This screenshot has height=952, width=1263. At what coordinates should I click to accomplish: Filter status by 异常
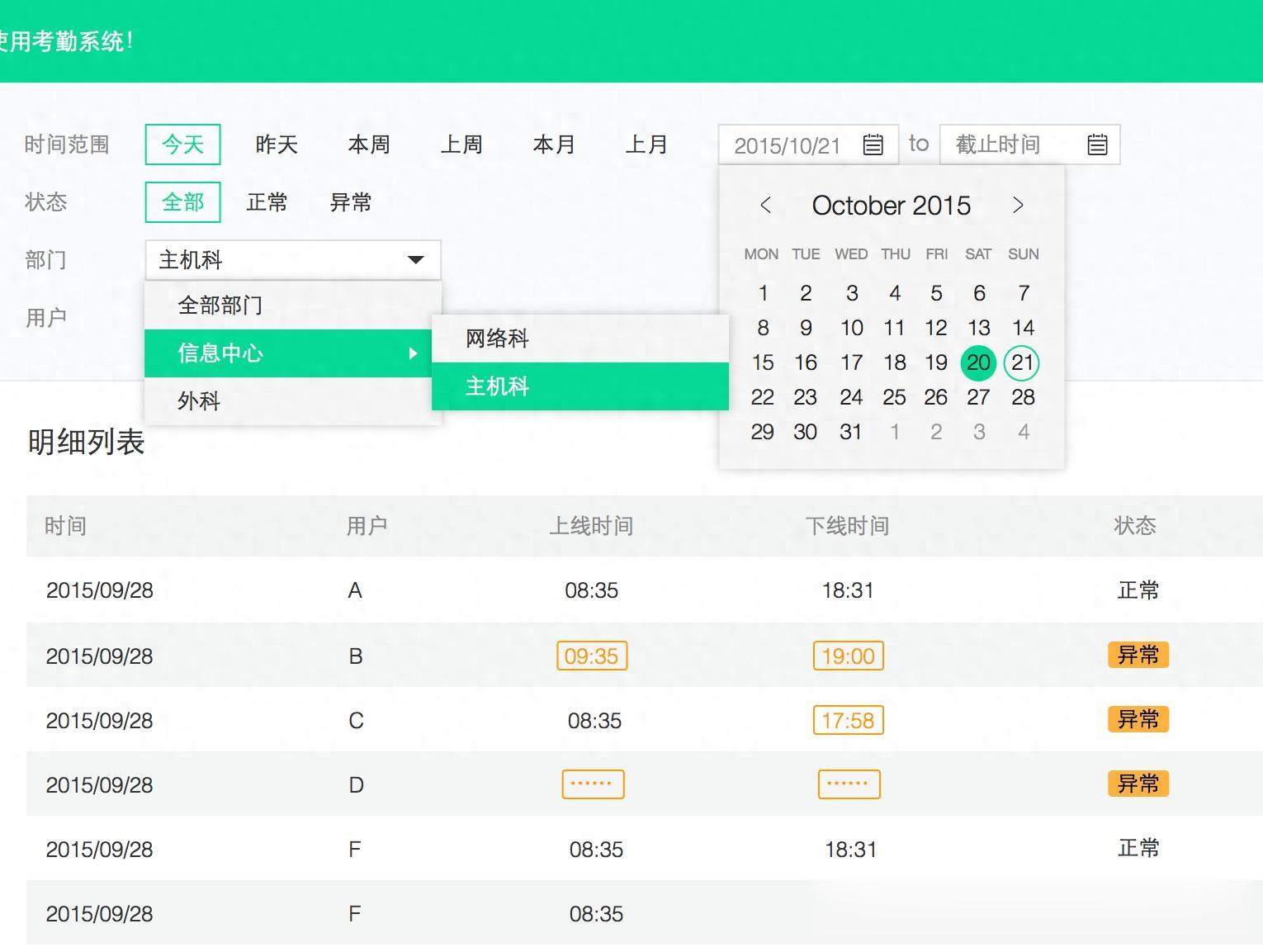351,202
